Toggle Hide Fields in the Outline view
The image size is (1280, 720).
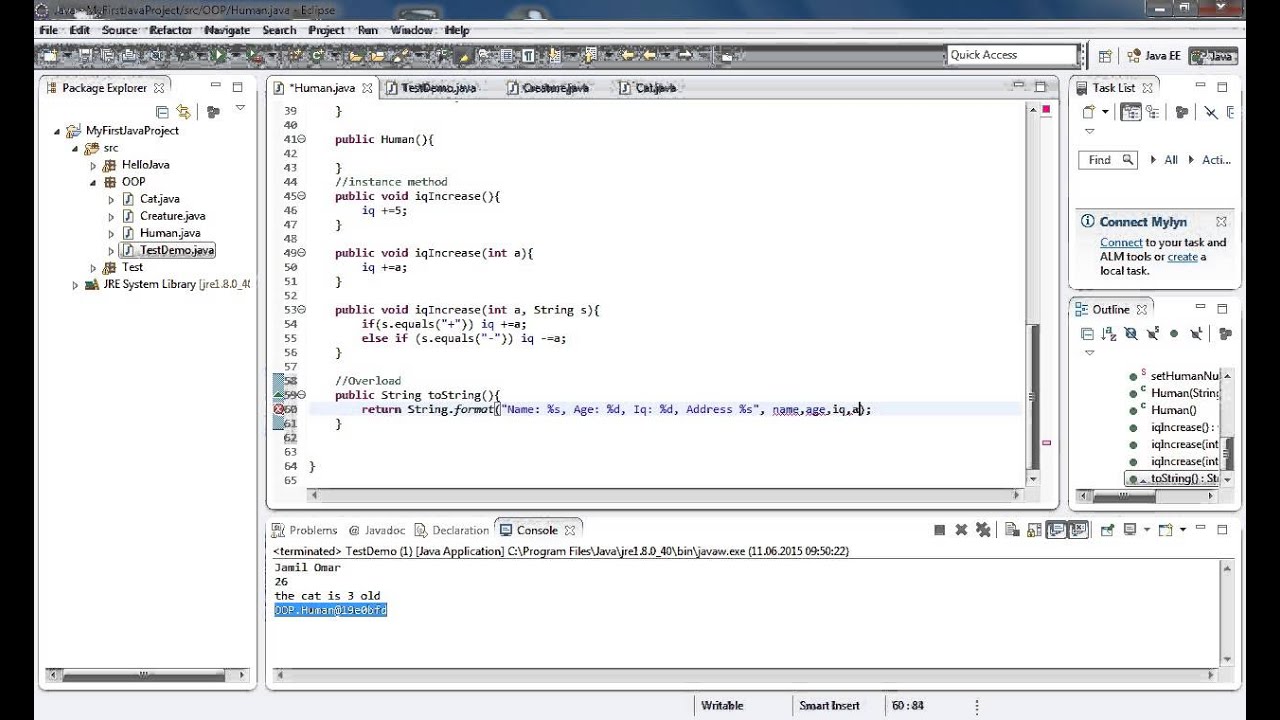tap(1131, 334)
